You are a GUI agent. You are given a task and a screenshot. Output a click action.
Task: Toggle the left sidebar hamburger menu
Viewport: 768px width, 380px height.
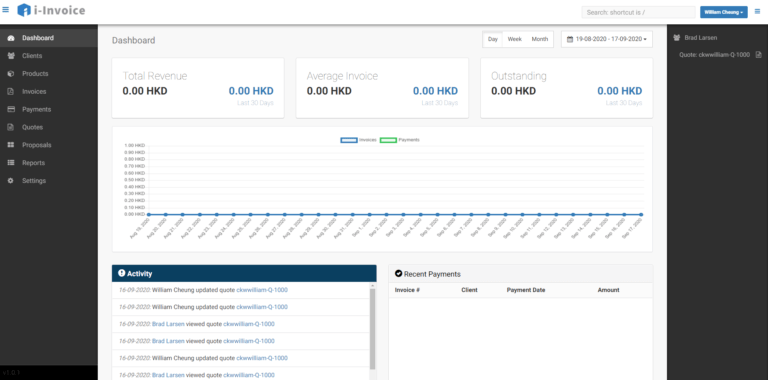click(6, 10)
